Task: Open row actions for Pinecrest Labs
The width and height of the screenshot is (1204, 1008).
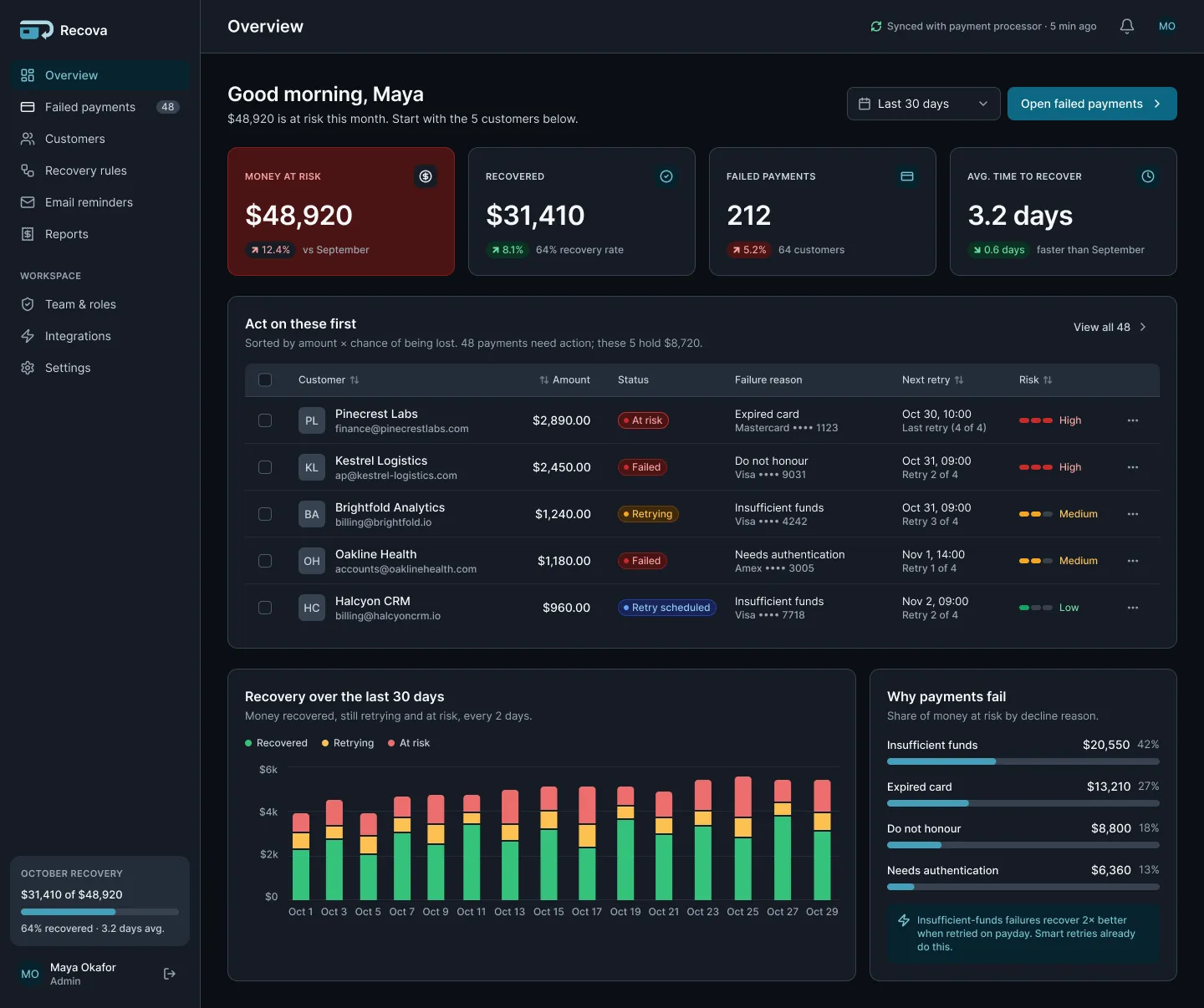Action: tap(1133, 420)
